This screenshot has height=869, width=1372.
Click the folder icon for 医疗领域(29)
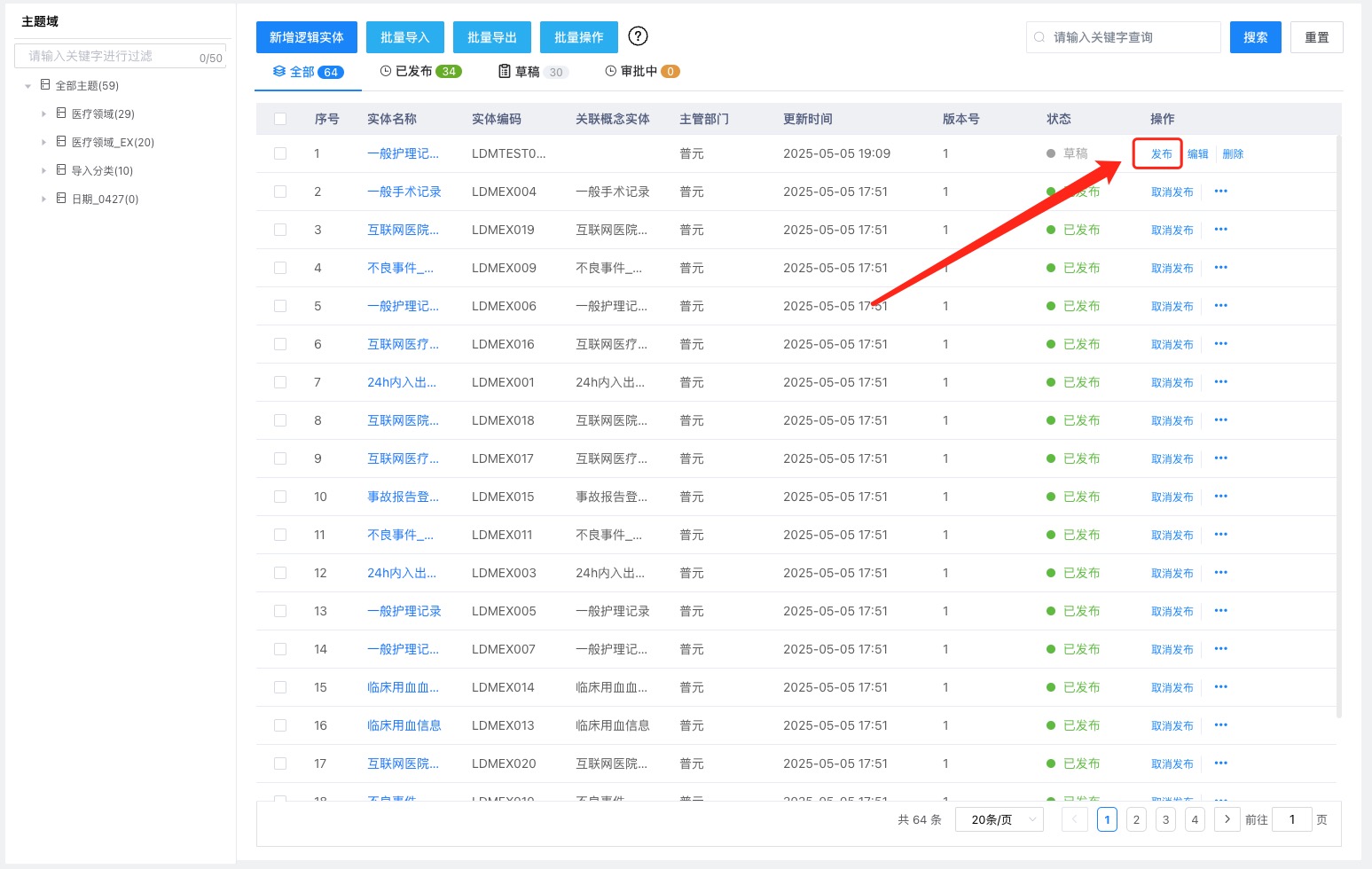(x=61, y=114)
